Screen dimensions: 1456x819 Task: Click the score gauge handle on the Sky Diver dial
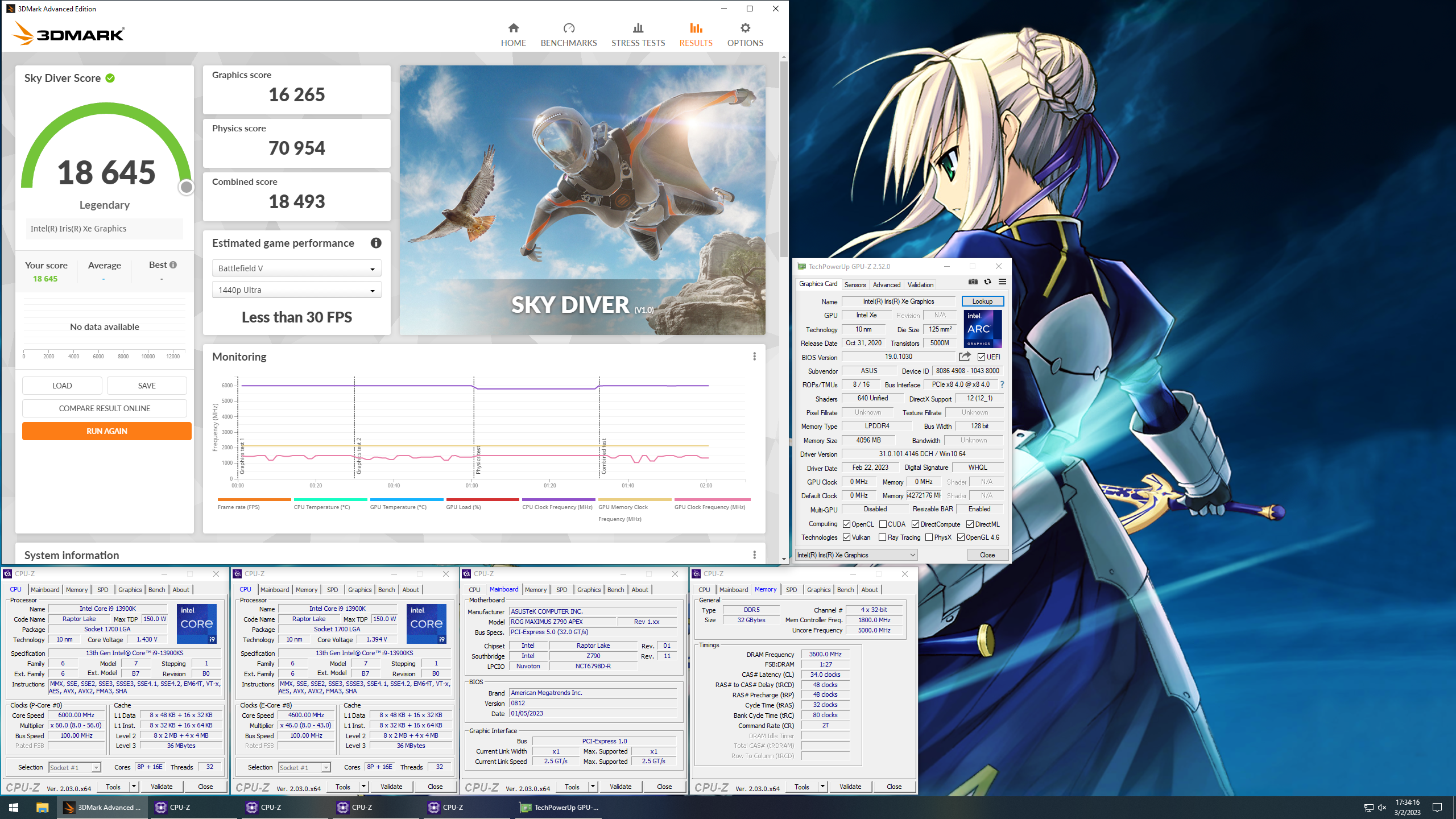click(186, 187)
